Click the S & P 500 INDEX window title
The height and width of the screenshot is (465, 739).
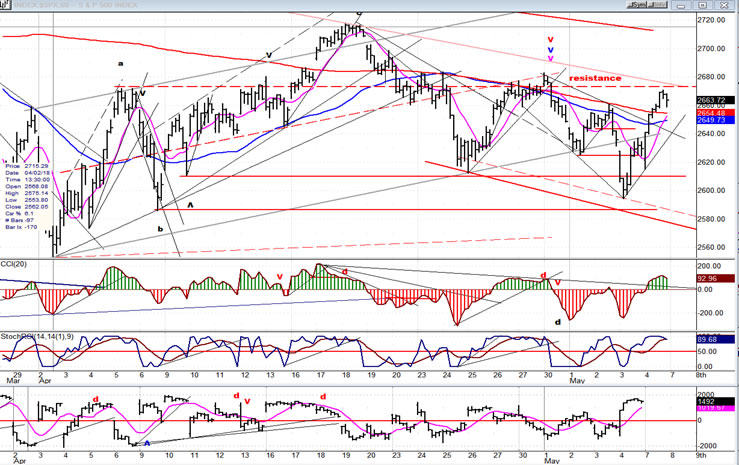(x=76, y=5)
